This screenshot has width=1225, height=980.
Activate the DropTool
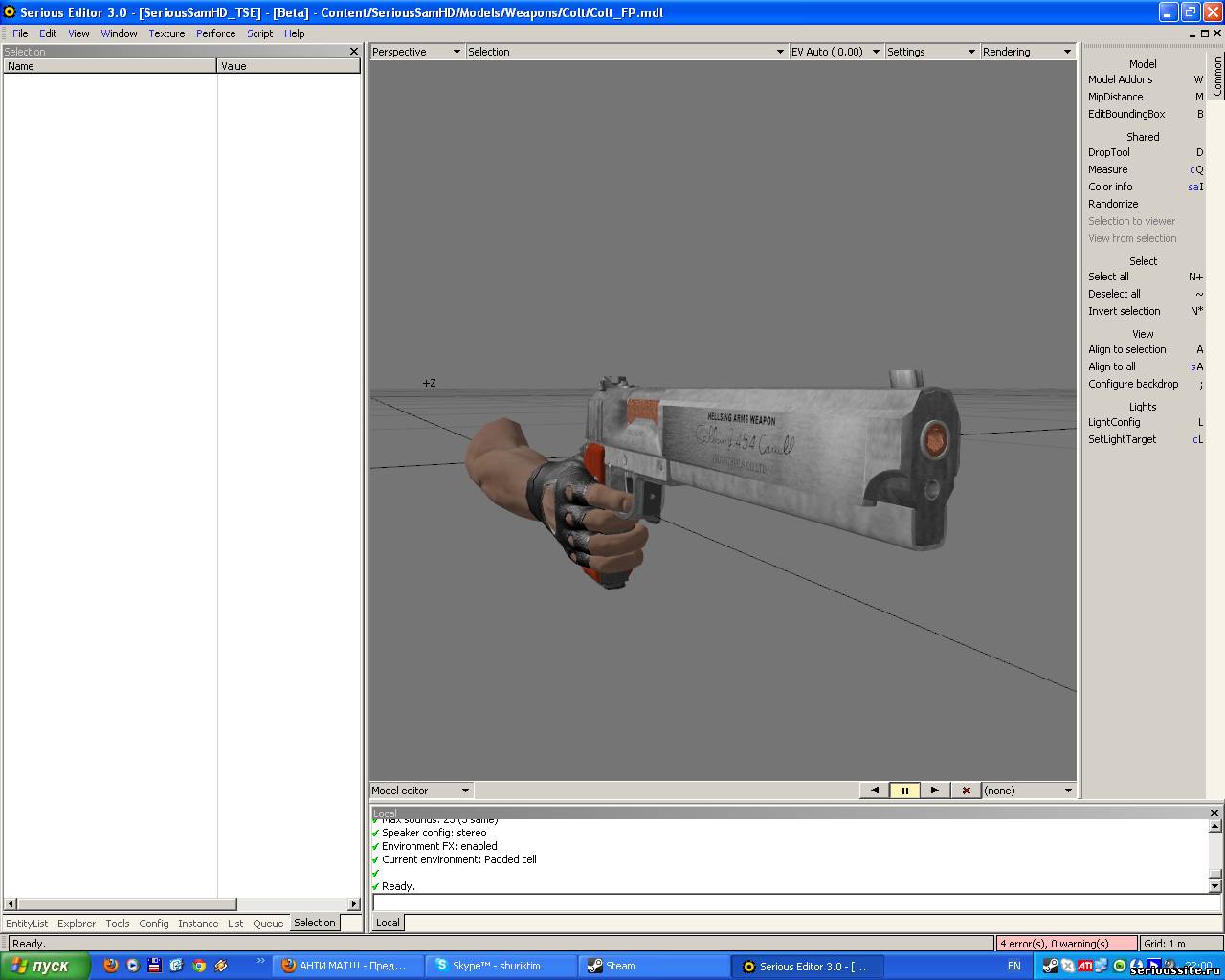1146,152
